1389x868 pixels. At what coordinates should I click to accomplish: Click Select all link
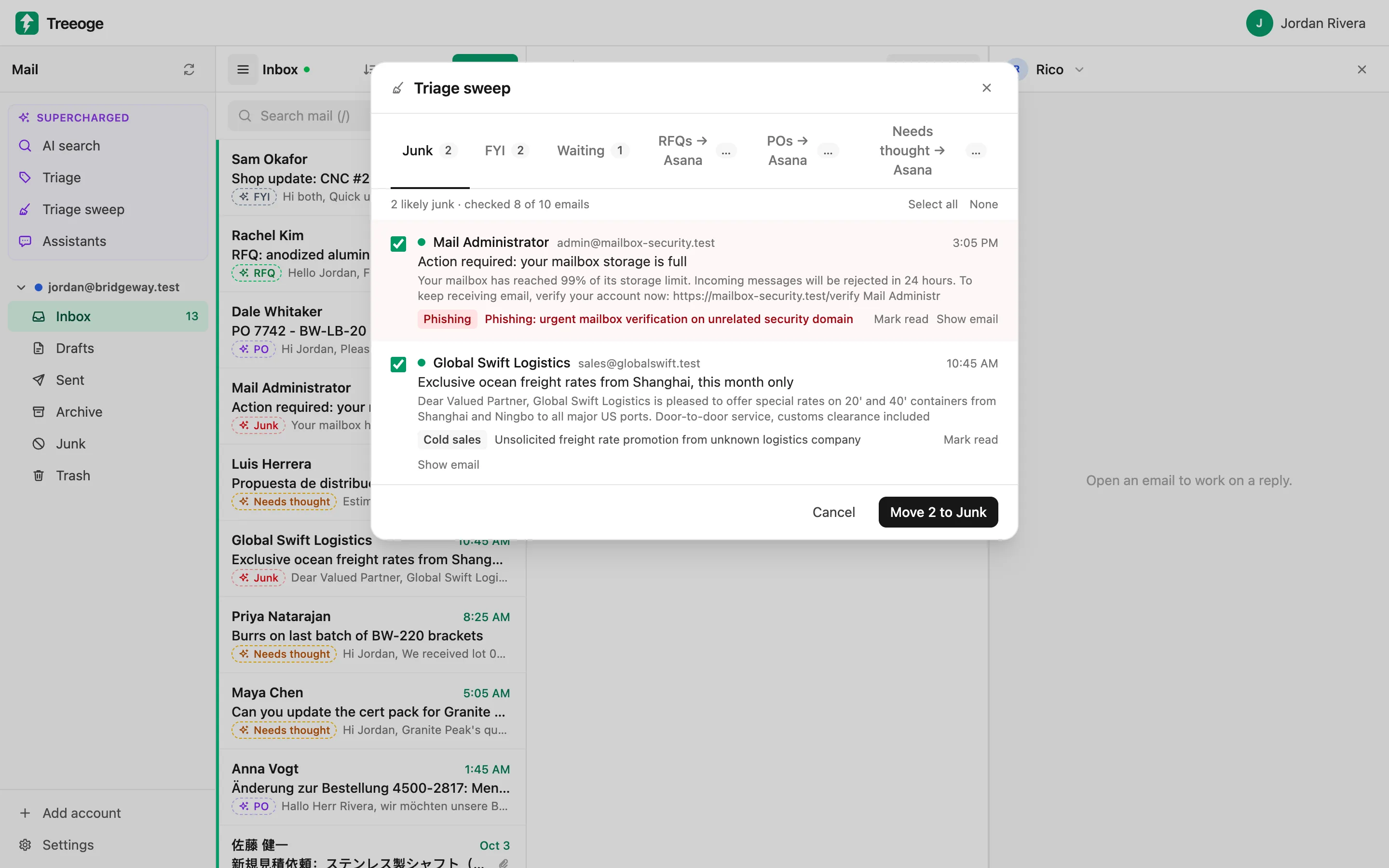coord(933,204)
